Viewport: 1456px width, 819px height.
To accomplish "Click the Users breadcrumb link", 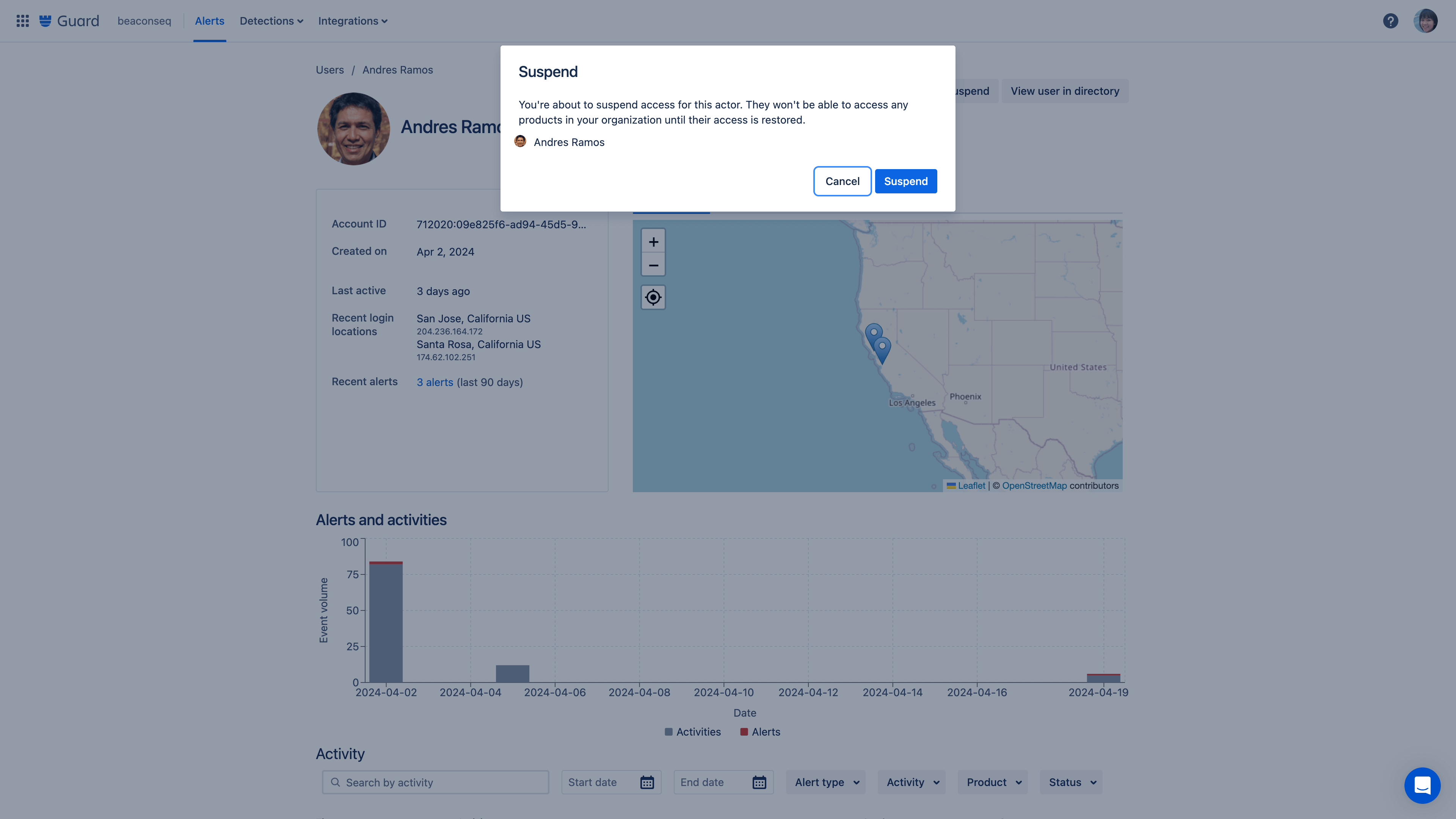I will pyautogui.click(x=330, y=69).
